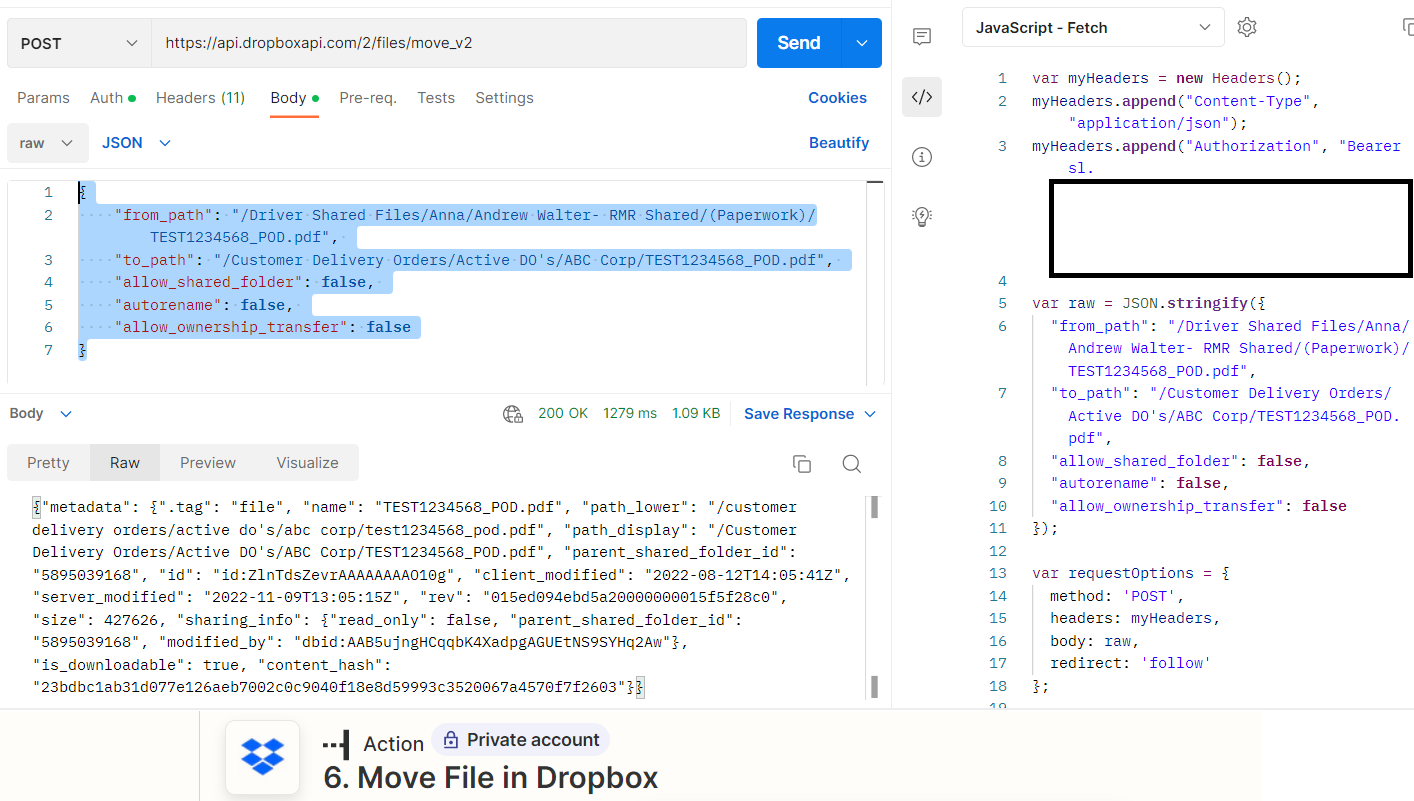Open code generation settings gear
This screenshot has width=1414, height=801.
coord(1246,28)
